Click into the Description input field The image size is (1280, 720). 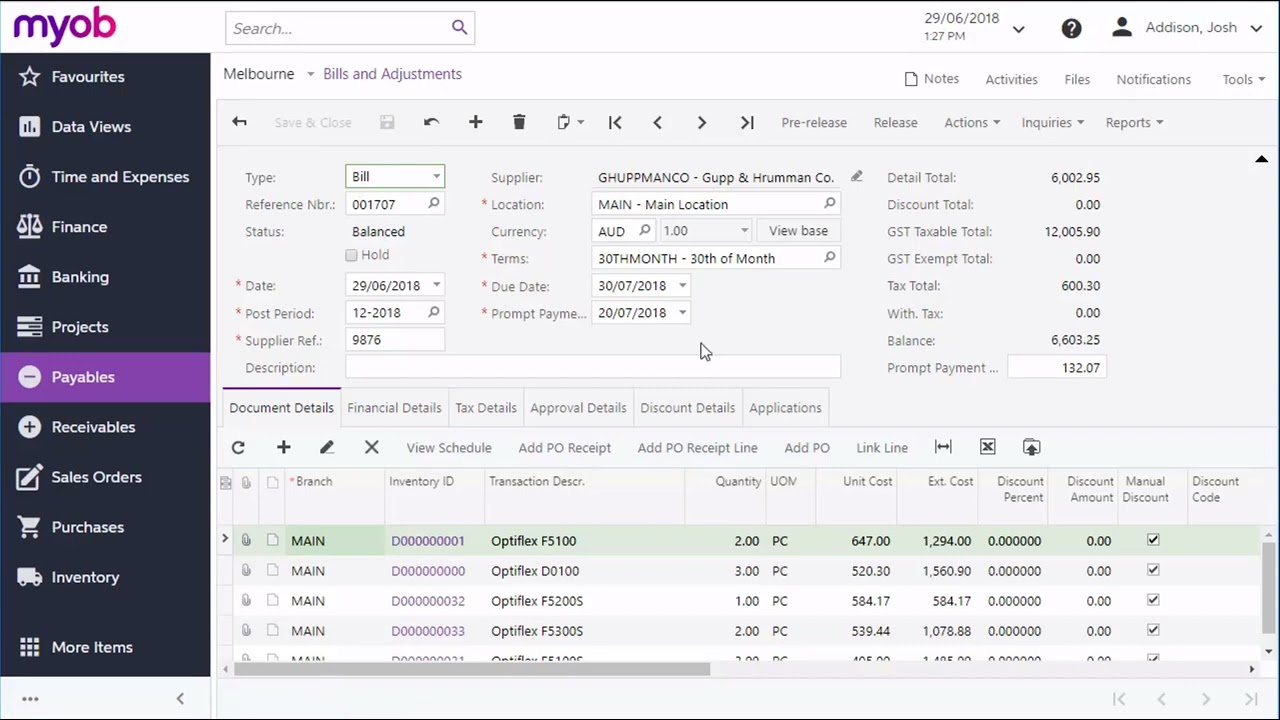(x=593, y=367)
